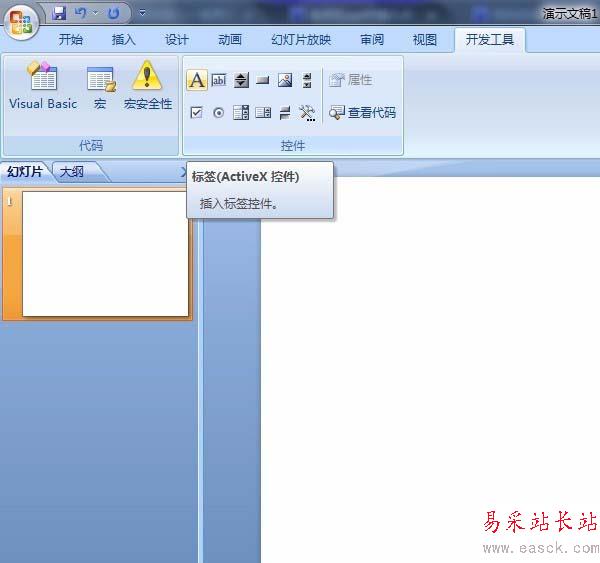Open the 审阅 ribbon tab

pyautogui.click(x=372, y=39)
